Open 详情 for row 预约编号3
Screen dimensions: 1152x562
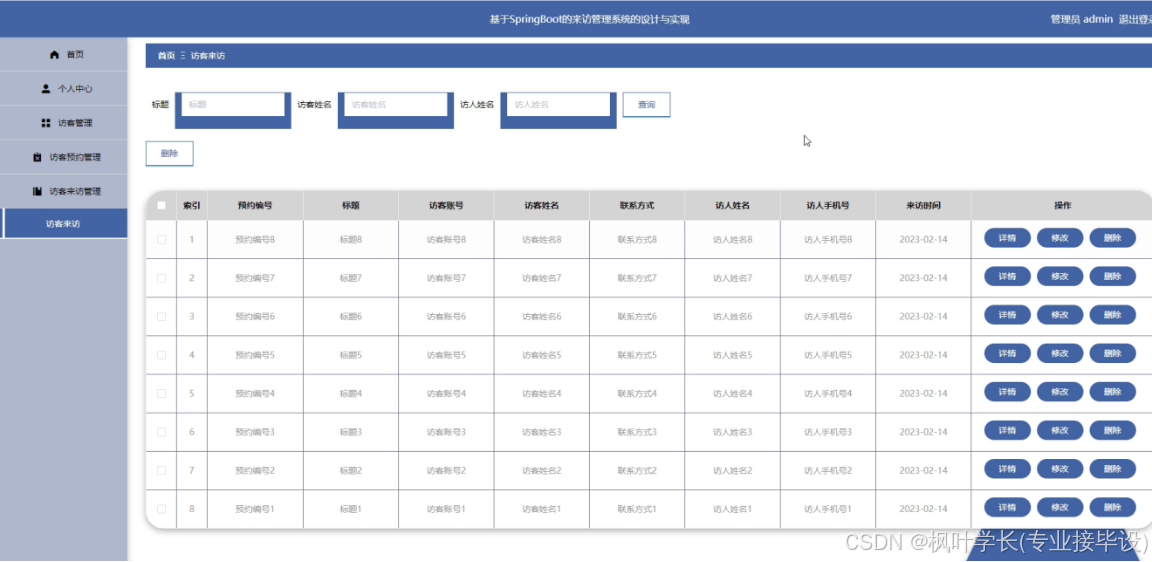pyautogui.click(x=1007, y=430)
